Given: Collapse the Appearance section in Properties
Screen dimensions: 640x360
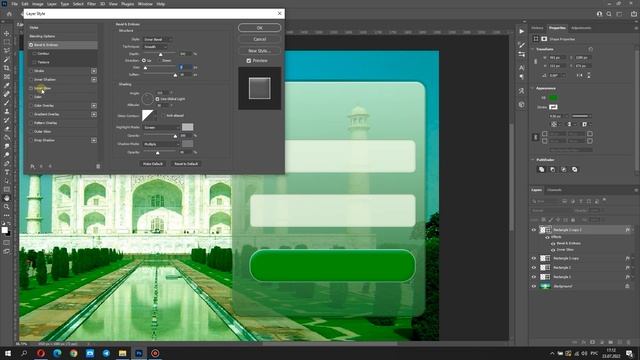Looking at the screenshot, I should tap(533, 88).
